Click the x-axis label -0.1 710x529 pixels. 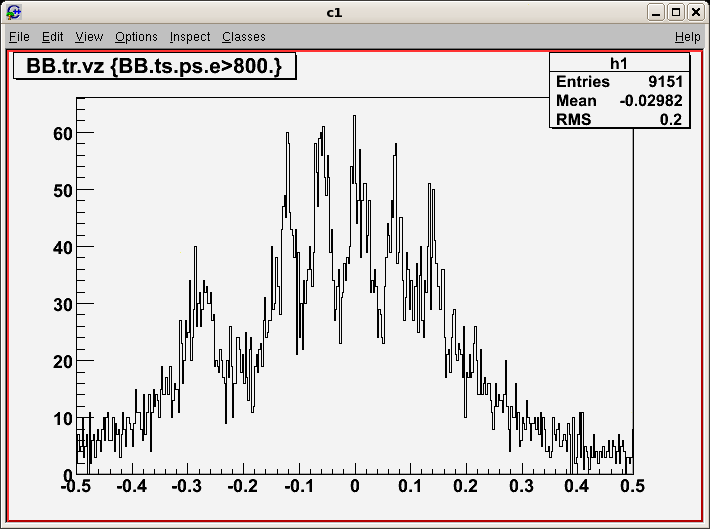299,486
